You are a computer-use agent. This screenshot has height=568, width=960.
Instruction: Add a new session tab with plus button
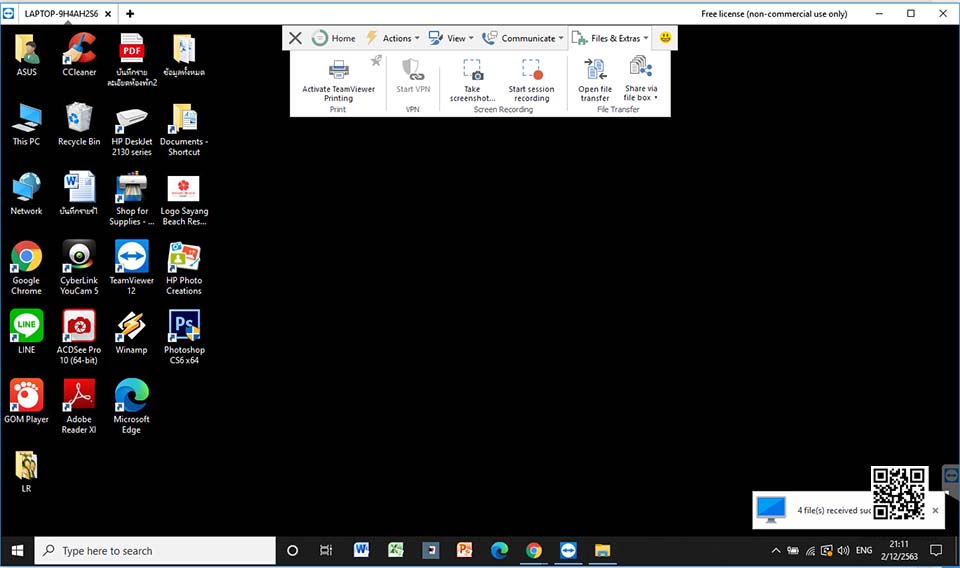130,13
